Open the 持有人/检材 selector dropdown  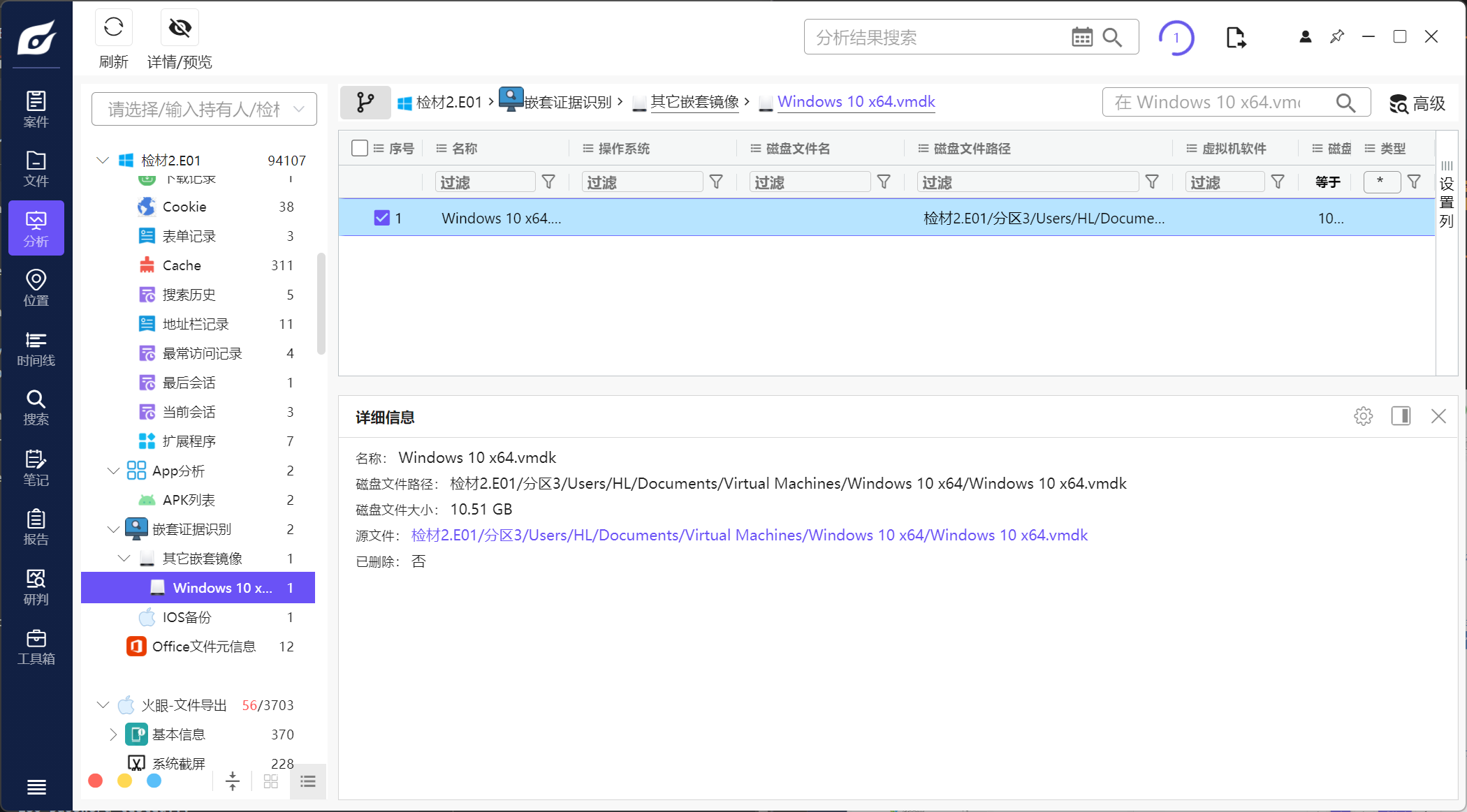tap(204, 109)
